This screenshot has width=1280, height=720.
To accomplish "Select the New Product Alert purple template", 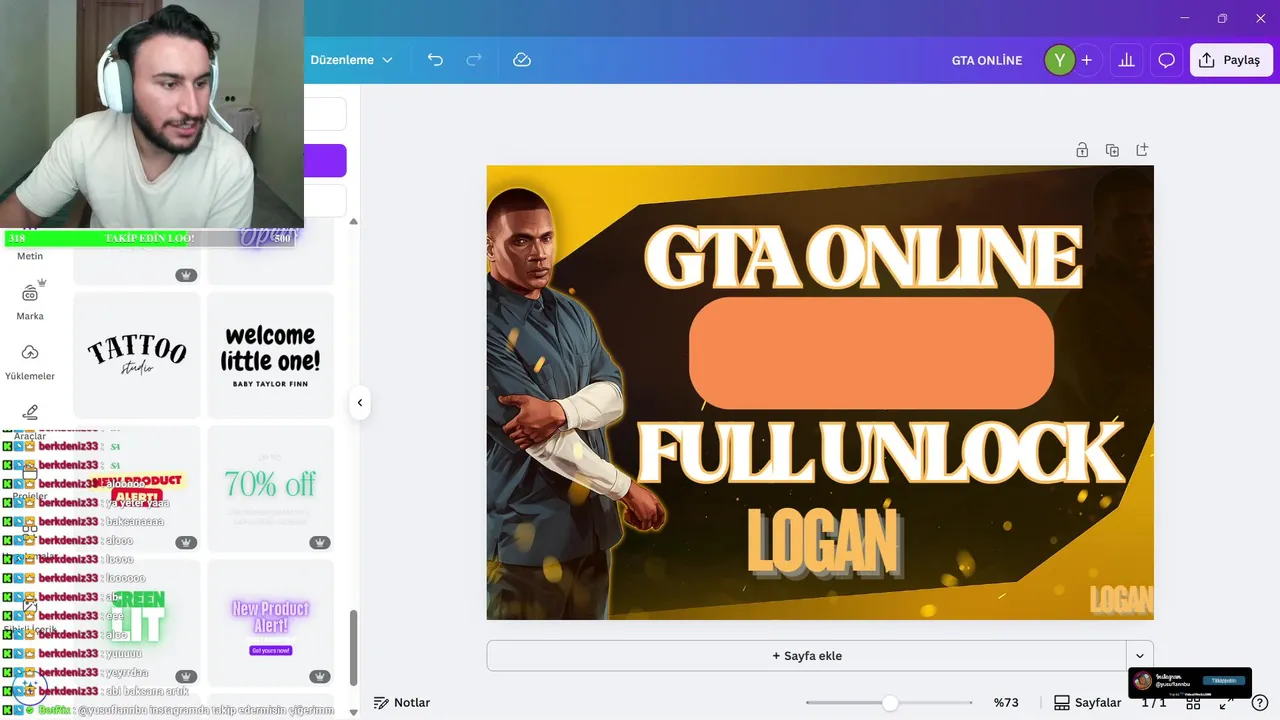I will 270,622.
